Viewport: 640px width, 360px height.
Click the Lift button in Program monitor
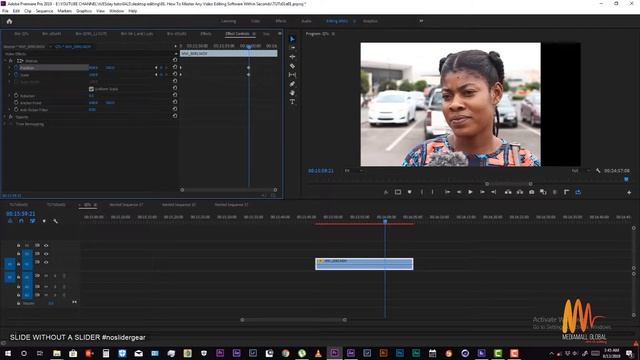[508, 192]
